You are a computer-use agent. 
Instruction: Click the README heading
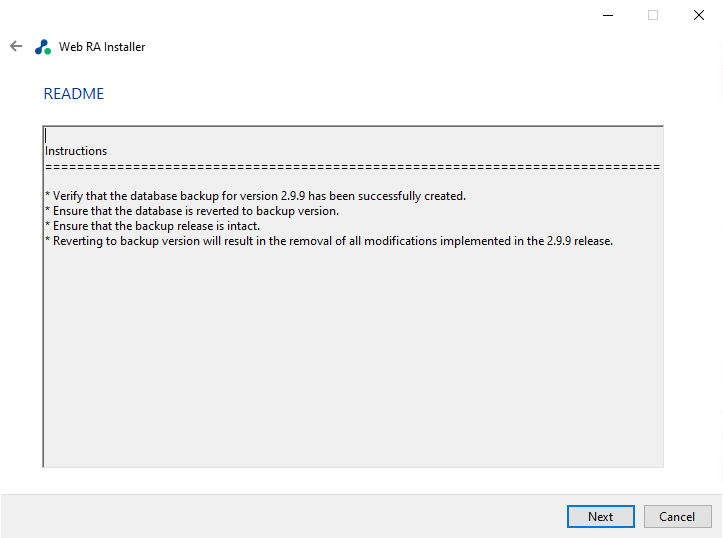point(74,94)
